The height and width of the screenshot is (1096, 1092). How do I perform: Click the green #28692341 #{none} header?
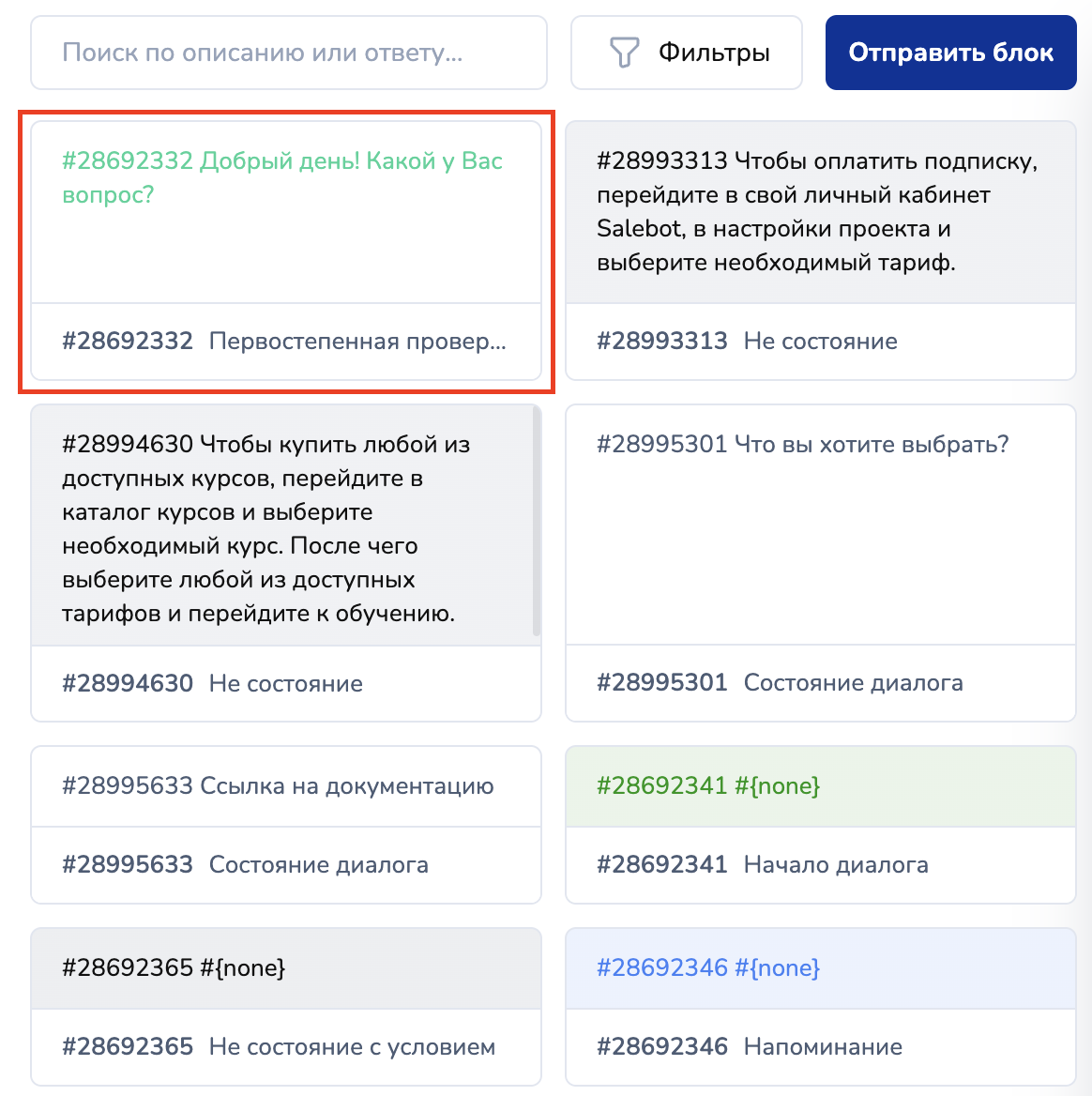[708, 786]
